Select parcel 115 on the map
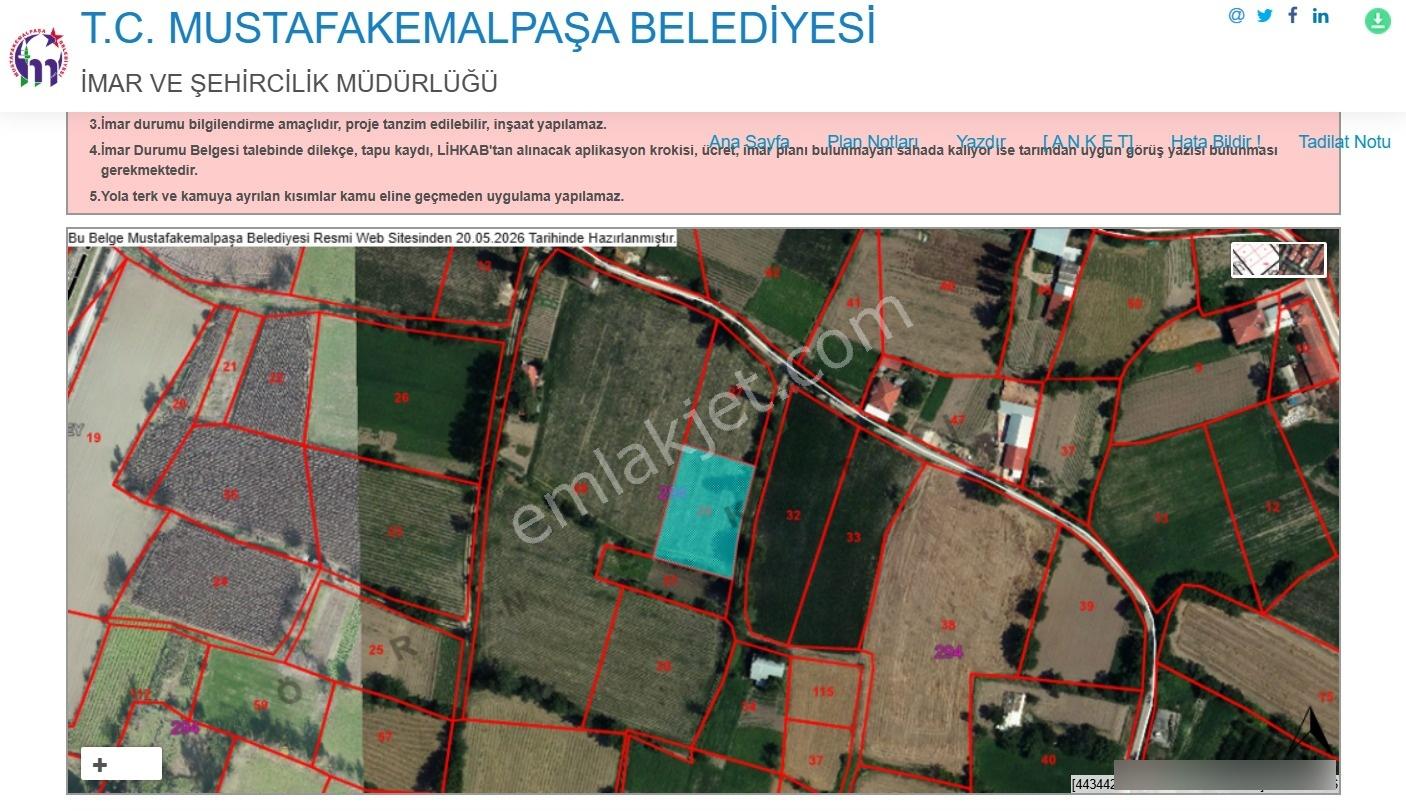Screen dimensions: 1406x811 pos(823,692)
